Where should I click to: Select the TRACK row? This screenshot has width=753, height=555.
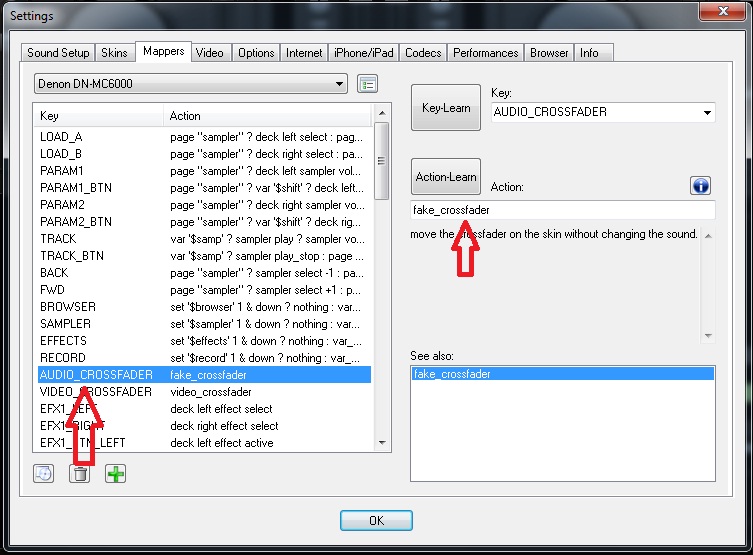pos(204,239)
